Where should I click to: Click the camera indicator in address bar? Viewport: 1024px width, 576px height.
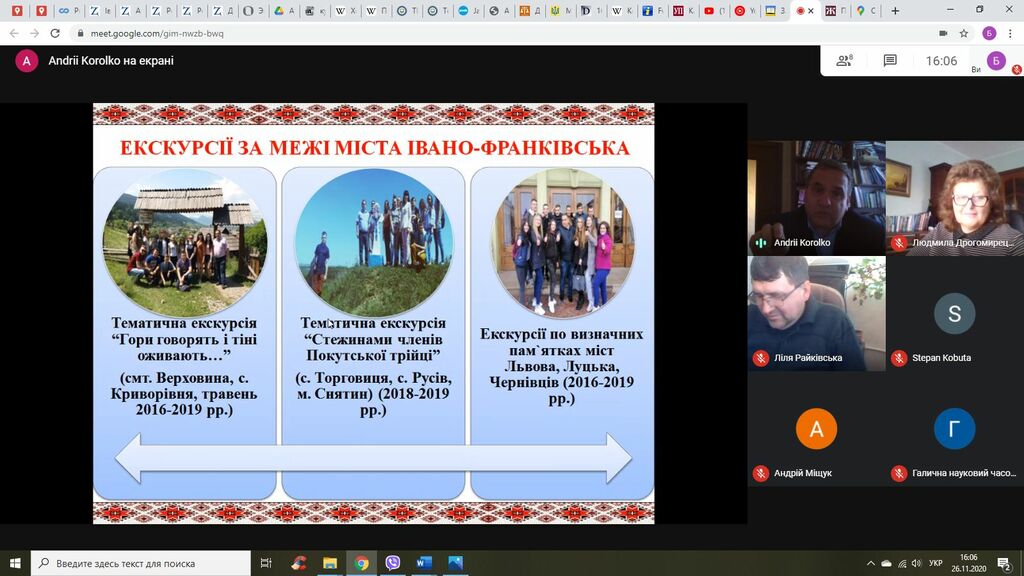[942, 33]
